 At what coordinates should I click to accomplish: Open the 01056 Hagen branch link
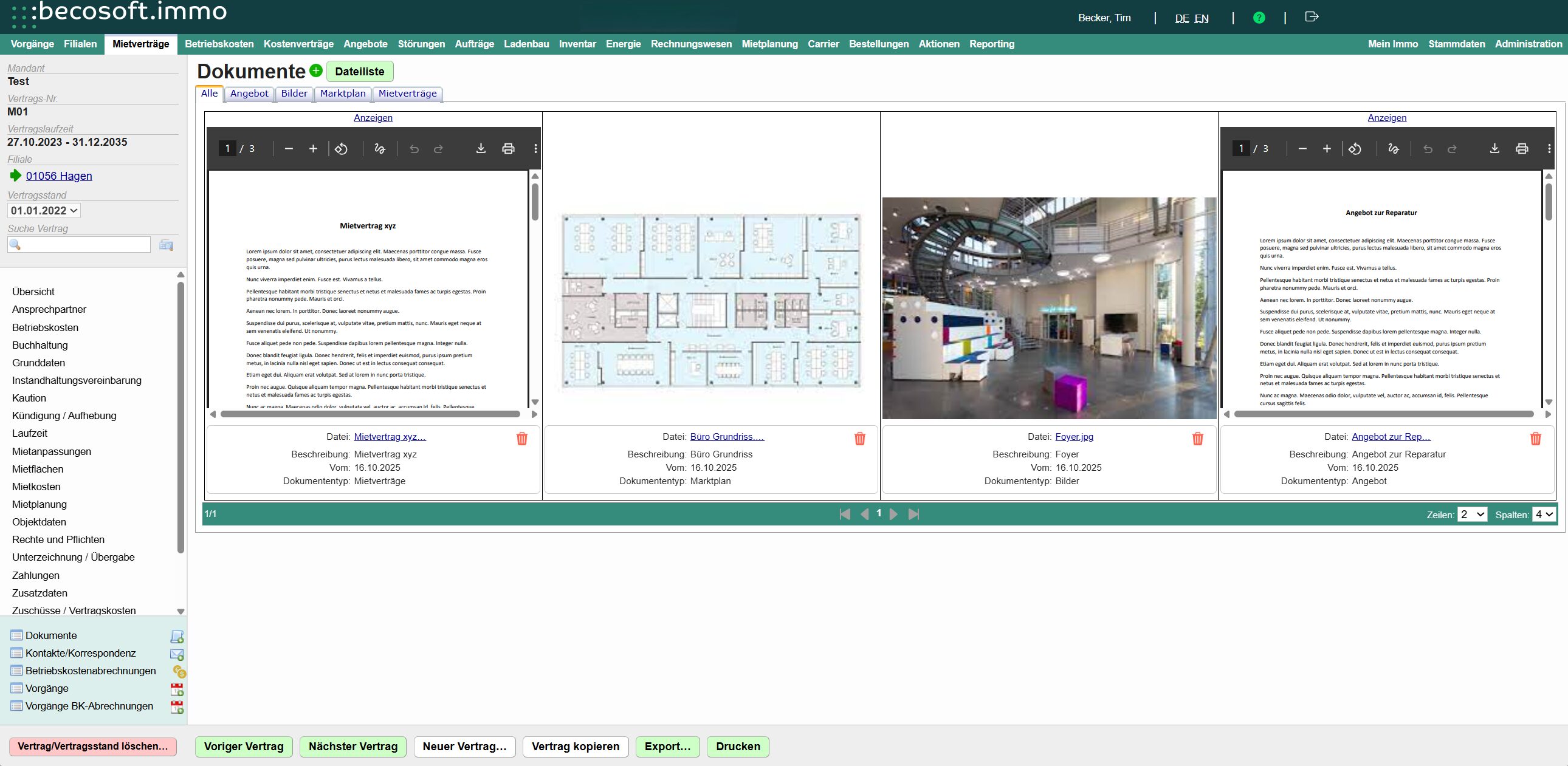click(x=59, y=176)
